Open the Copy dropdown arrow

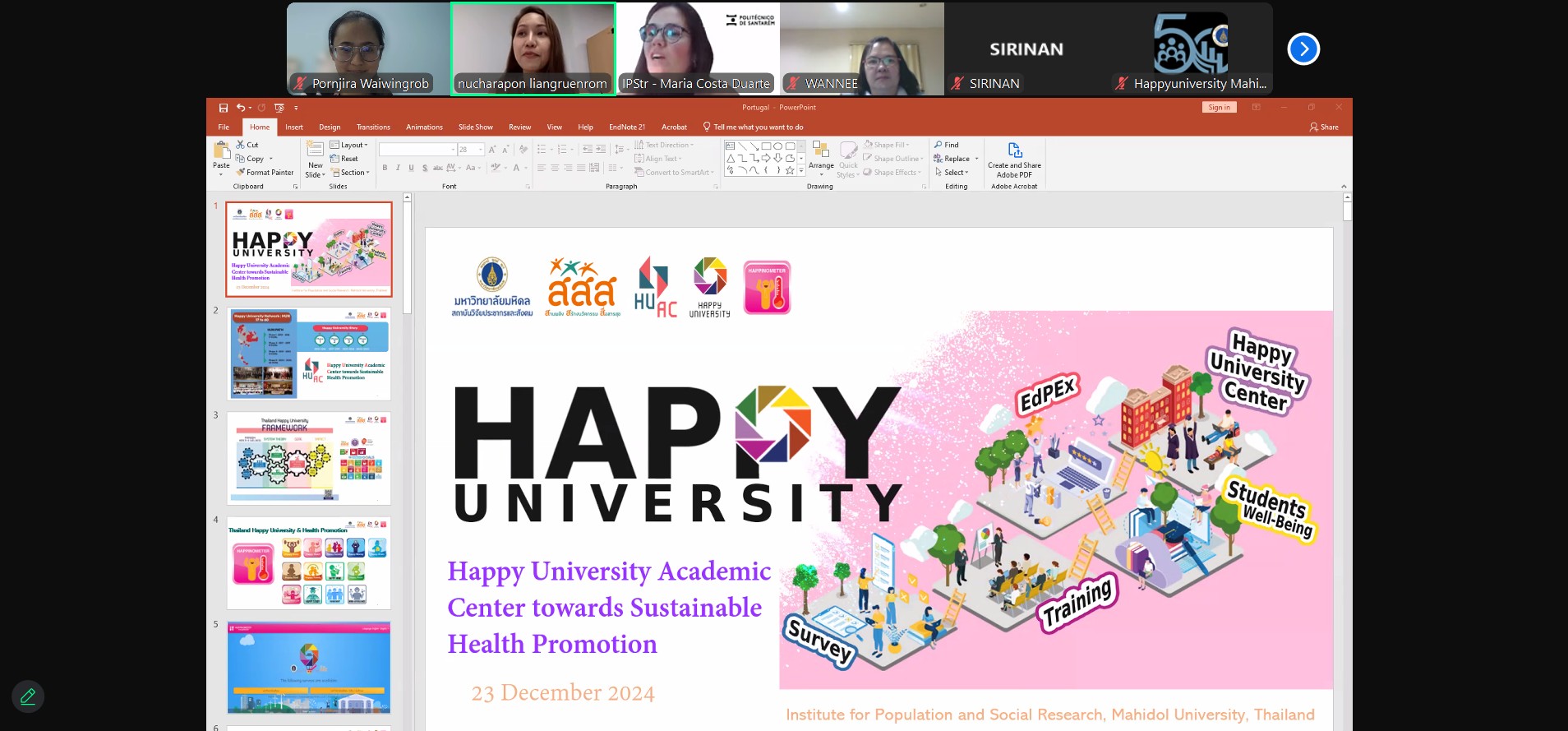(x=270, y=159)
